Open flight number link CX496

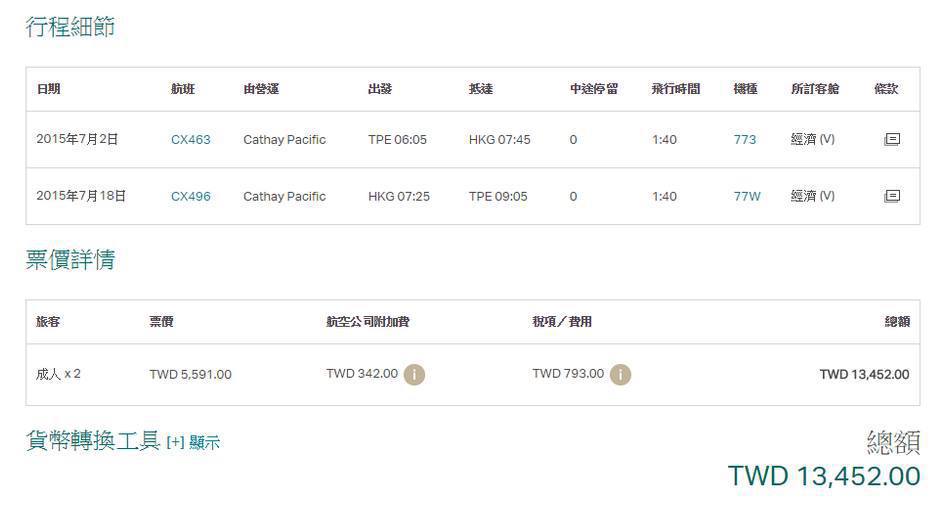(190, 196)
